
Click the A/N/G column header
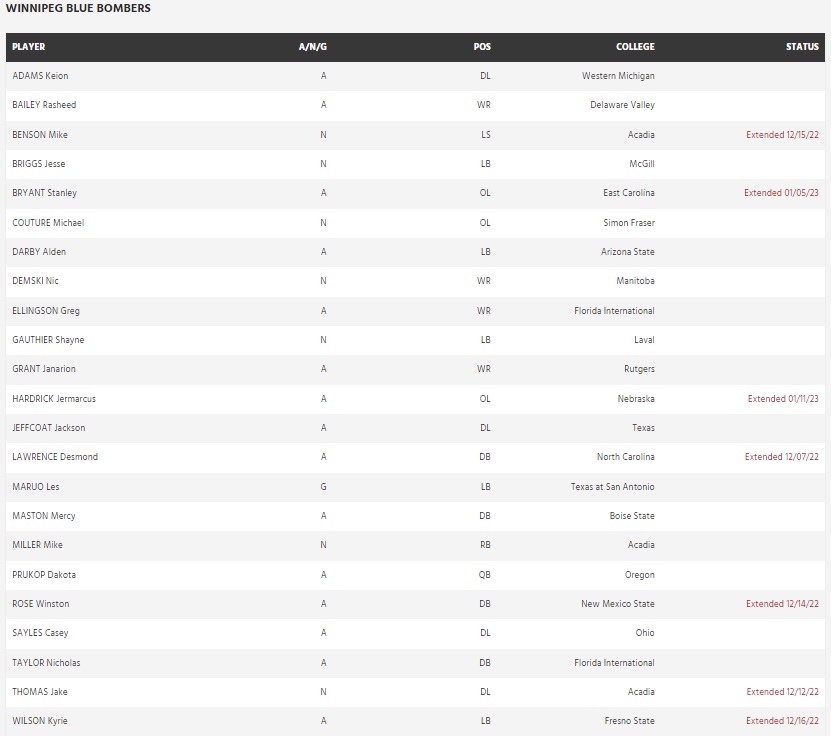[313, 47]
